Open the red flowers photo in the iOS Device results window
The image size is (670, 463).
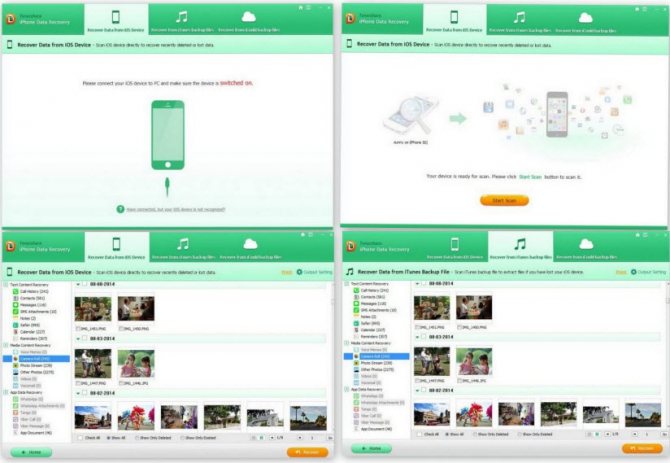(136, 417)
